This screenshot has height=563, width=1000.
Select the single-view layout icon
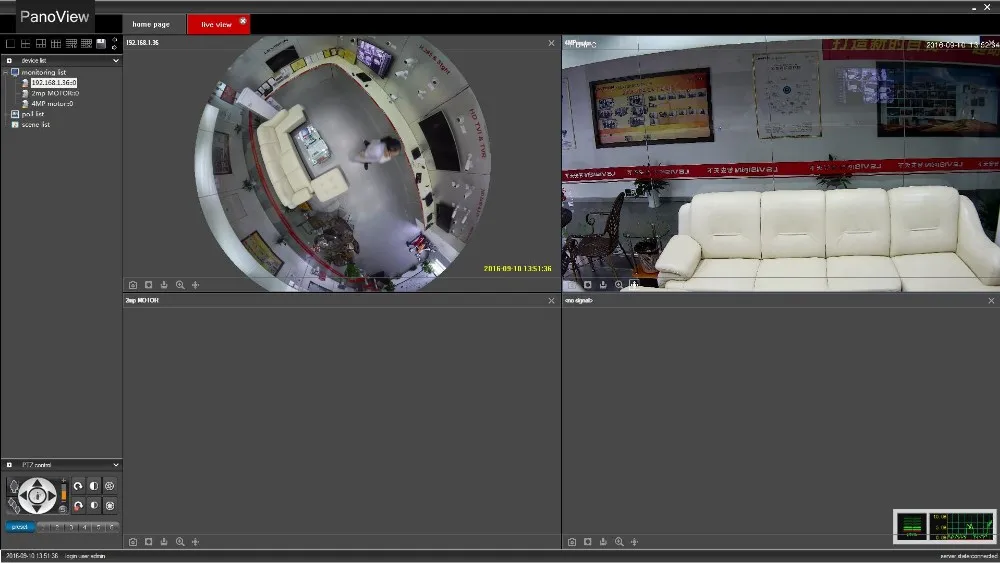(x=10, y=44)
